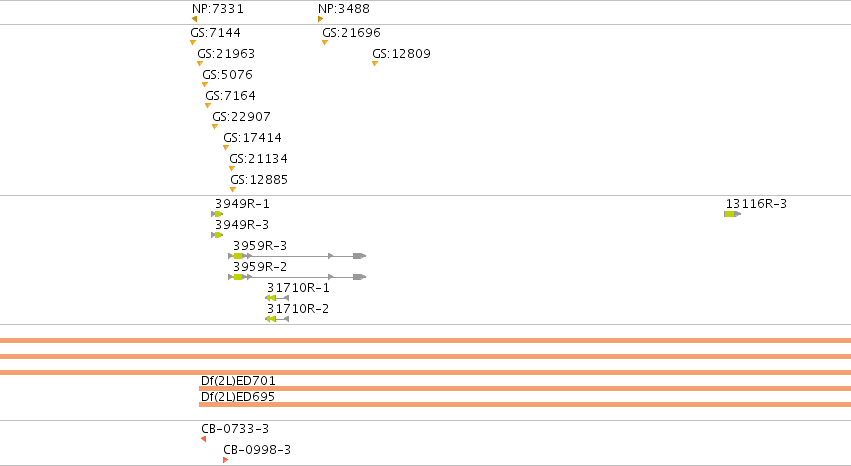Click the 3959R-2 gray terminal exon
The width and height of the screenshot is (851, 466).
[x=359, y=277]
